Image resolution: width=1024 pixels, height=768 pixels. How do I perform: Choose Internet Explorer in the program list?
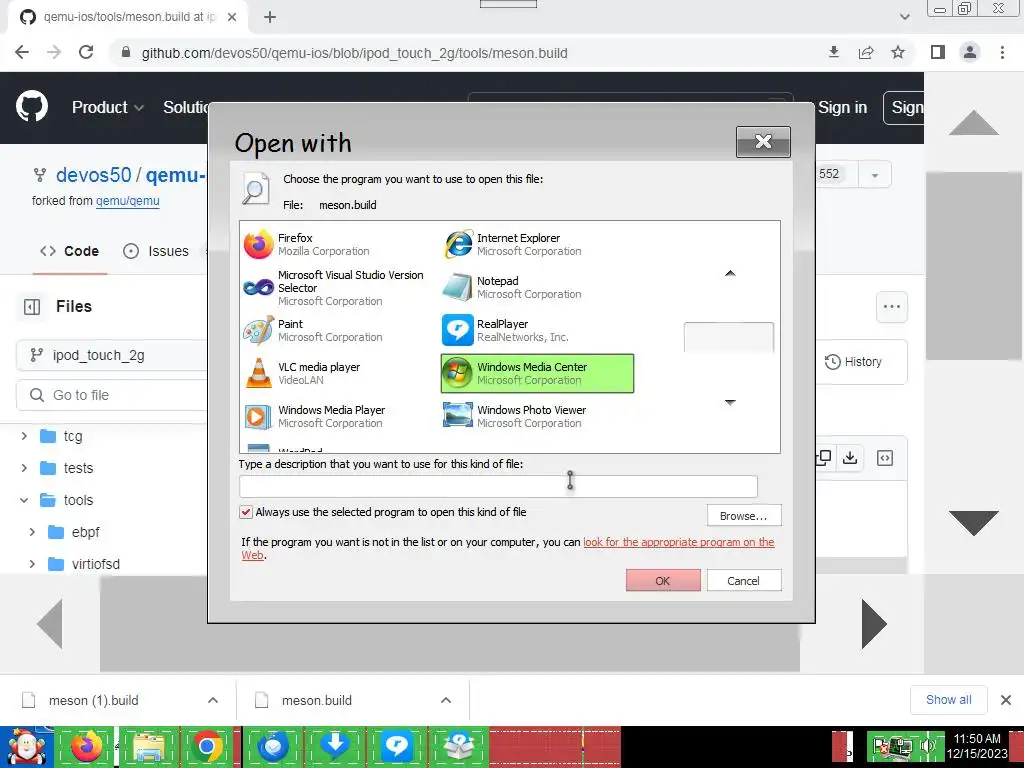click(x=513, y=244)
